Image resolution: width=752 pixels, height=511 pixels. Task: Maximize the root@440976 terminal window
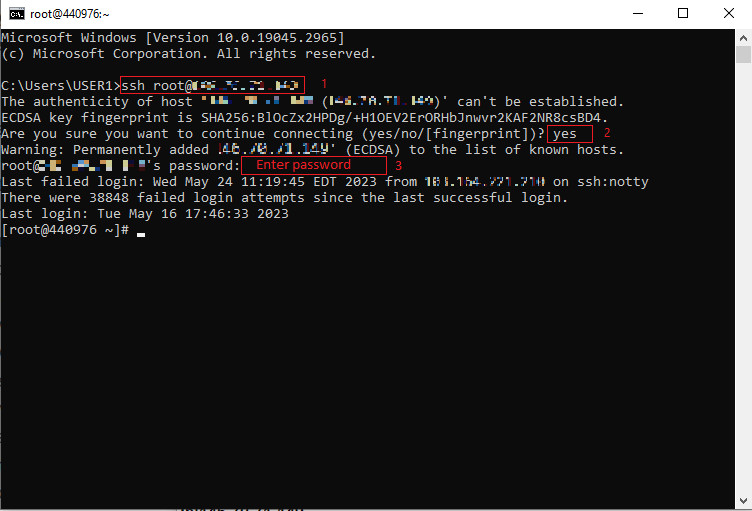click(x=682, y=13)
